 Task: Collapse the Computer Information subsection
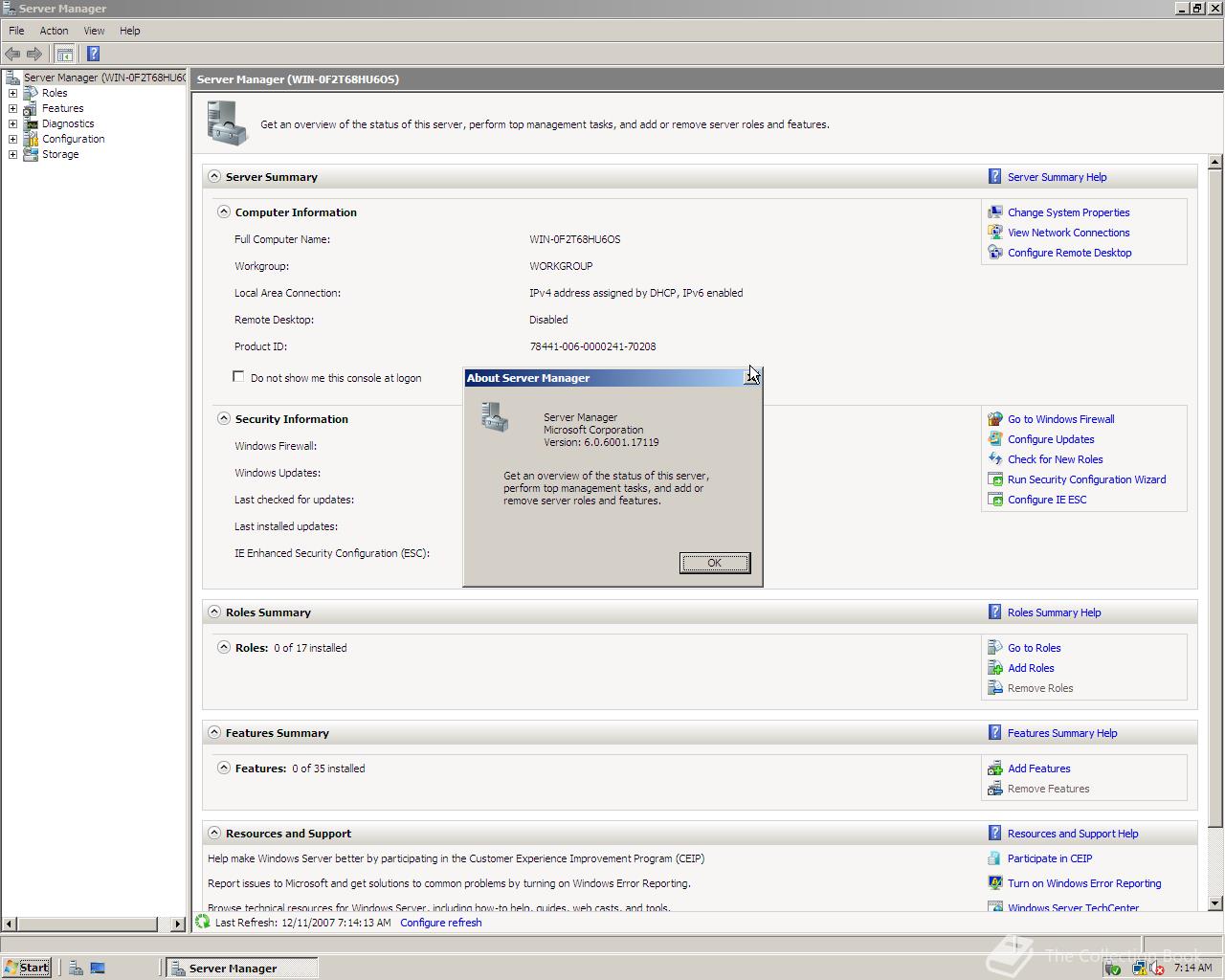tap(224, 212)
